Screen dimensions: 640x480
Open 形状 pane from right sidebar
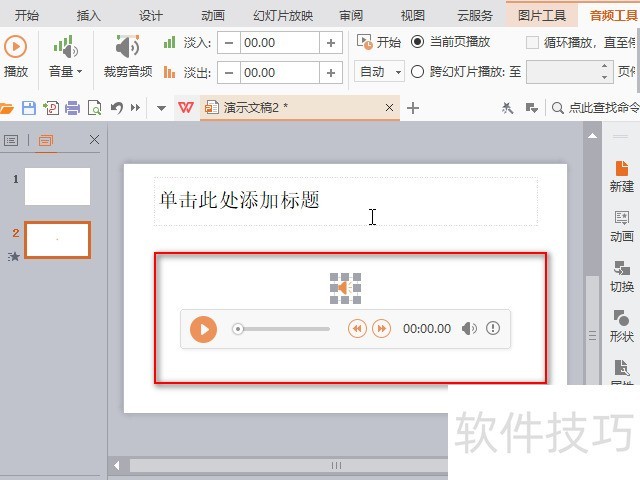(621, 327)
